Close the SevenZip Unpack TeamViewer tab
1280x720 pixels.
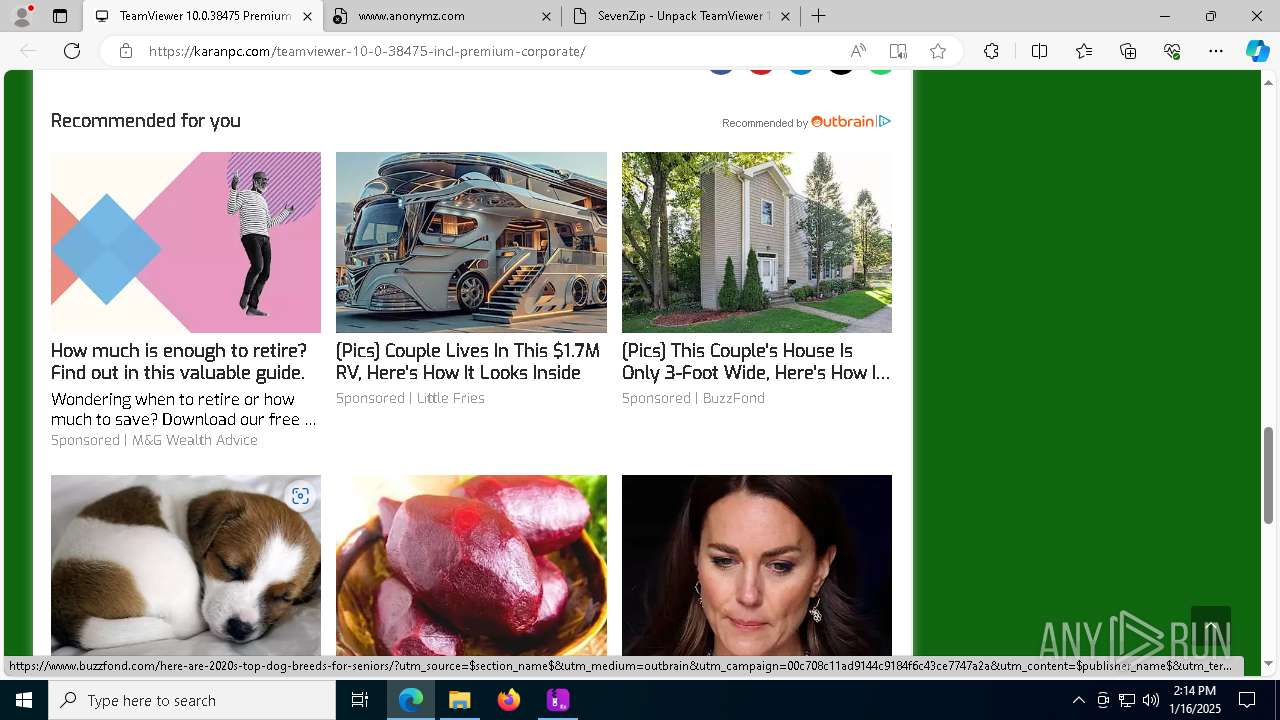[785, 16]
